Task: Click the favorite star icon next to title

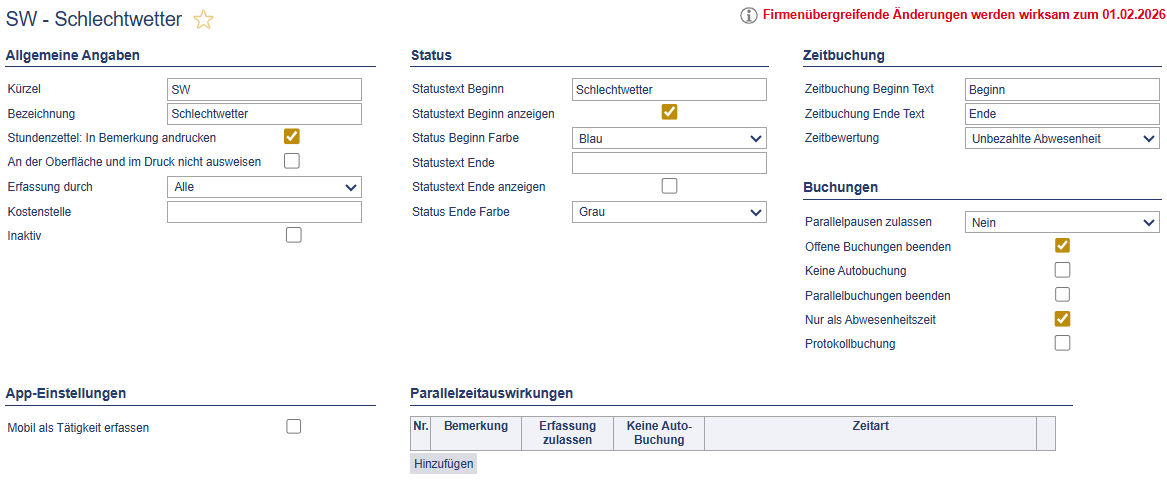Action: (x=203, y=20)
